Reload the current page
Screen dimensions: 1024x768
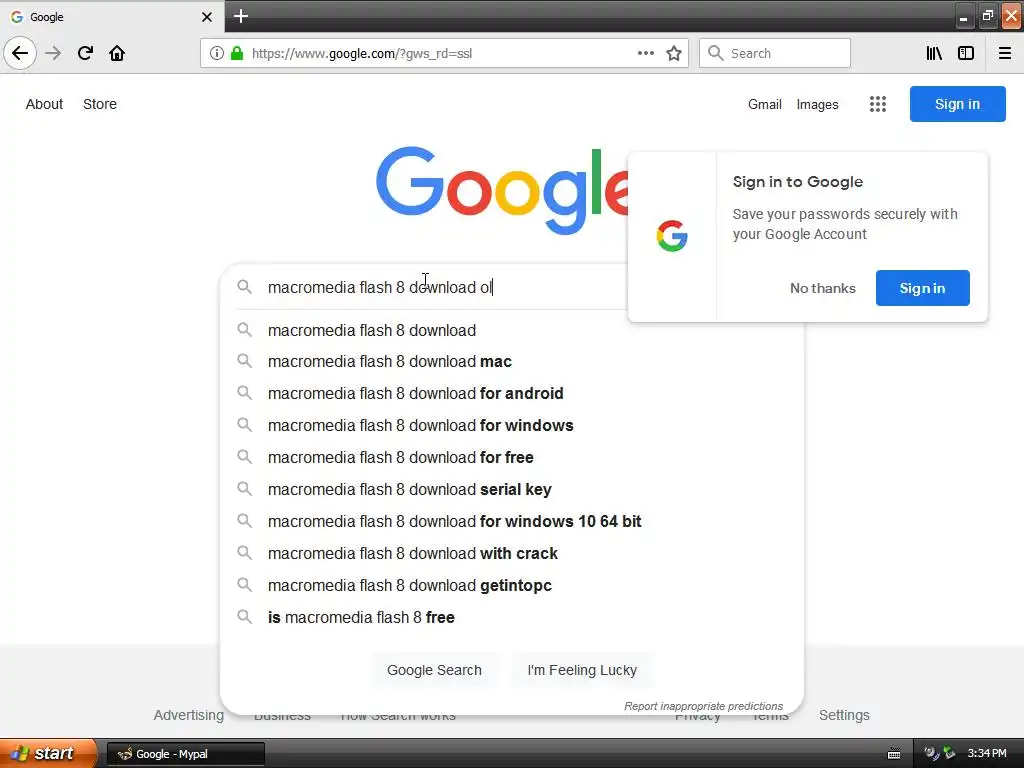[x=85, y=53]
